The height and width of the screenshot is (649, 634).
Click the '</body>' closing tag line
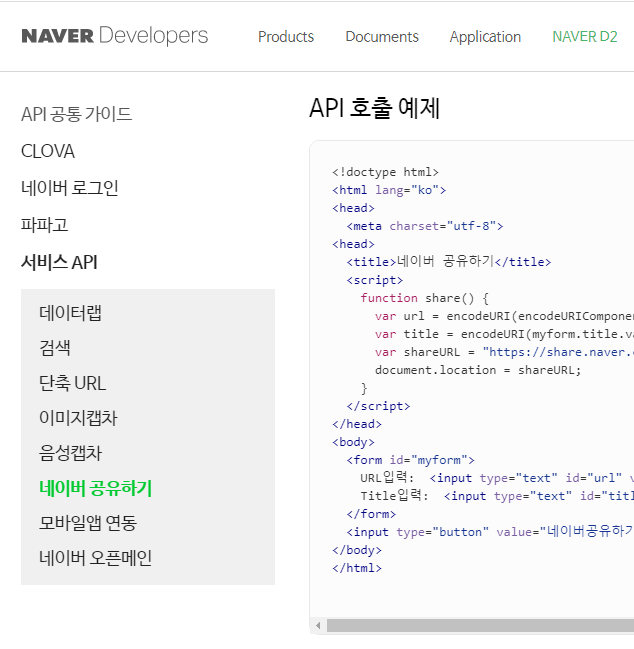[x=357, y=550]
